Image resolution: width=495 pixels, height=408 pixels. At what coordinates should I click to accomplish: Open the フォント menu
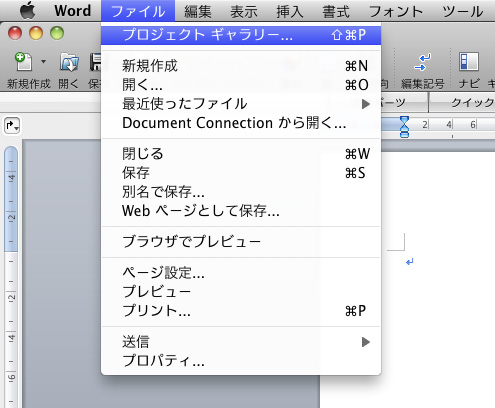pyautogui.click(x=396, y=11)
